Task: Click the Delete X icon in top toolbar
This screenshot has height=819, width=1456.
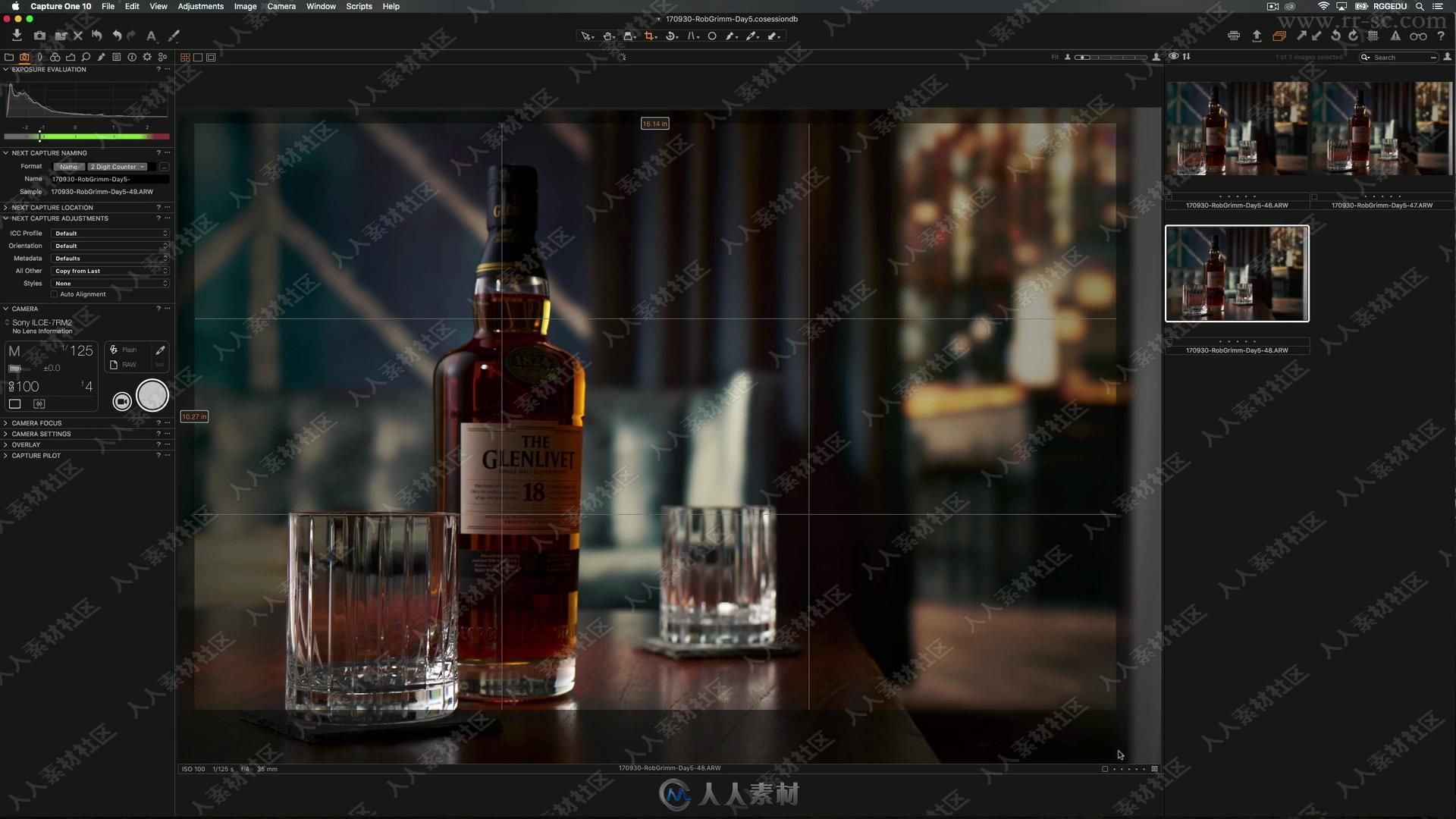Action: tap(77, 36)
